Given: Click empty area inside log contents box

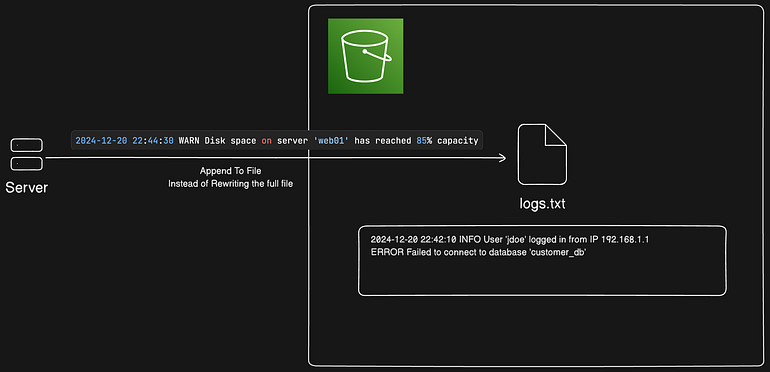Looking at the screenshot, I should (542, 277).
